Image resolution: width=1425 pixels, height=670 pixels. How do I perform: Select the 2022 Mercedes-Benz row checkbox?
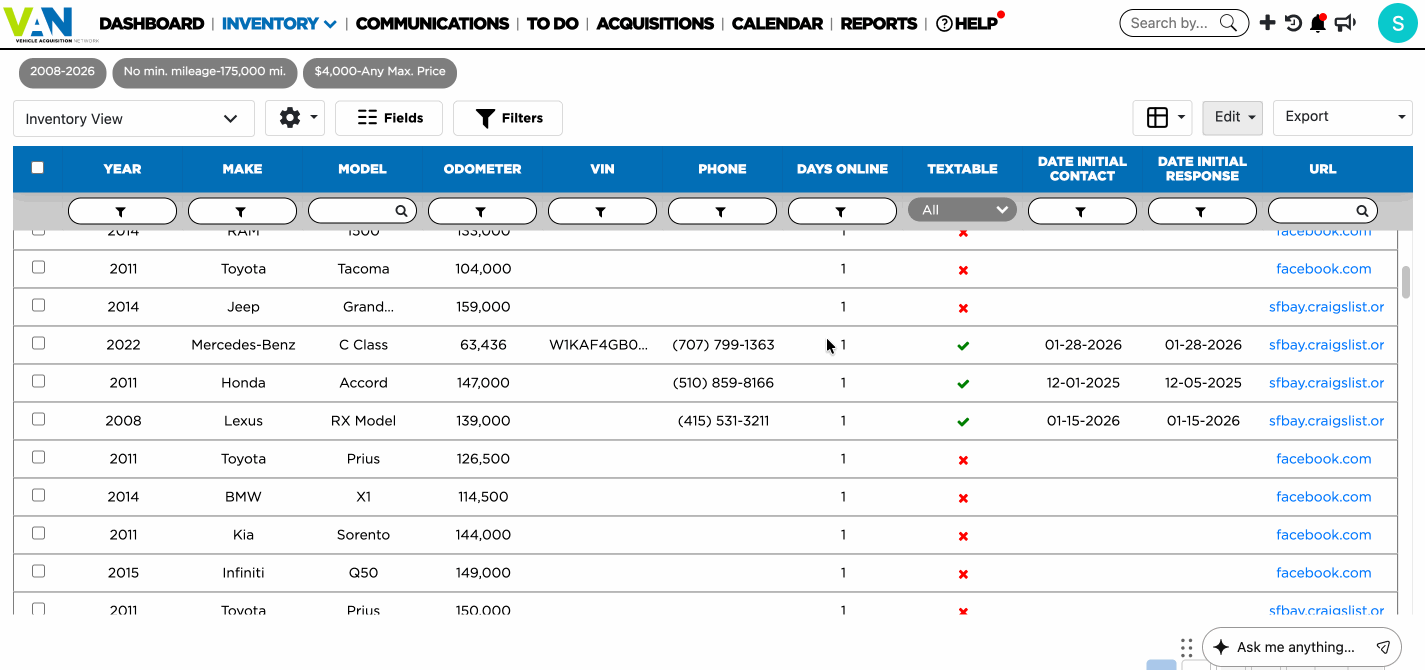pyautogui.click(x=39, y=343)
